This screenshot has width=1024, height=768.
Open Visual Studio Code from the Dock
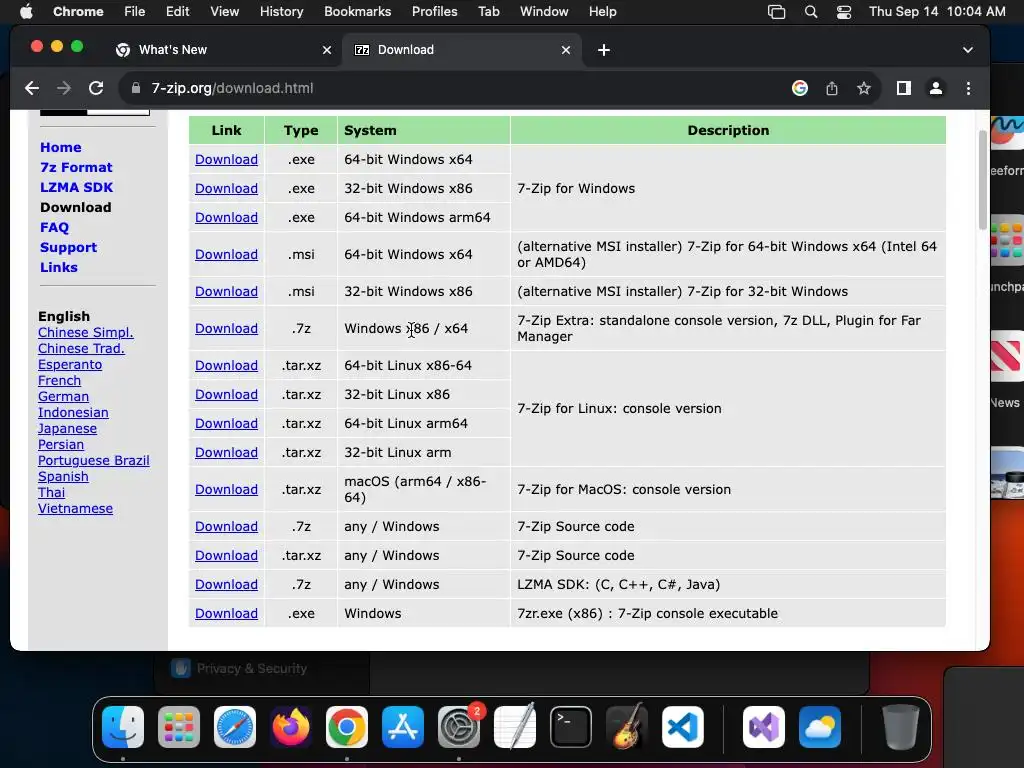682,727
